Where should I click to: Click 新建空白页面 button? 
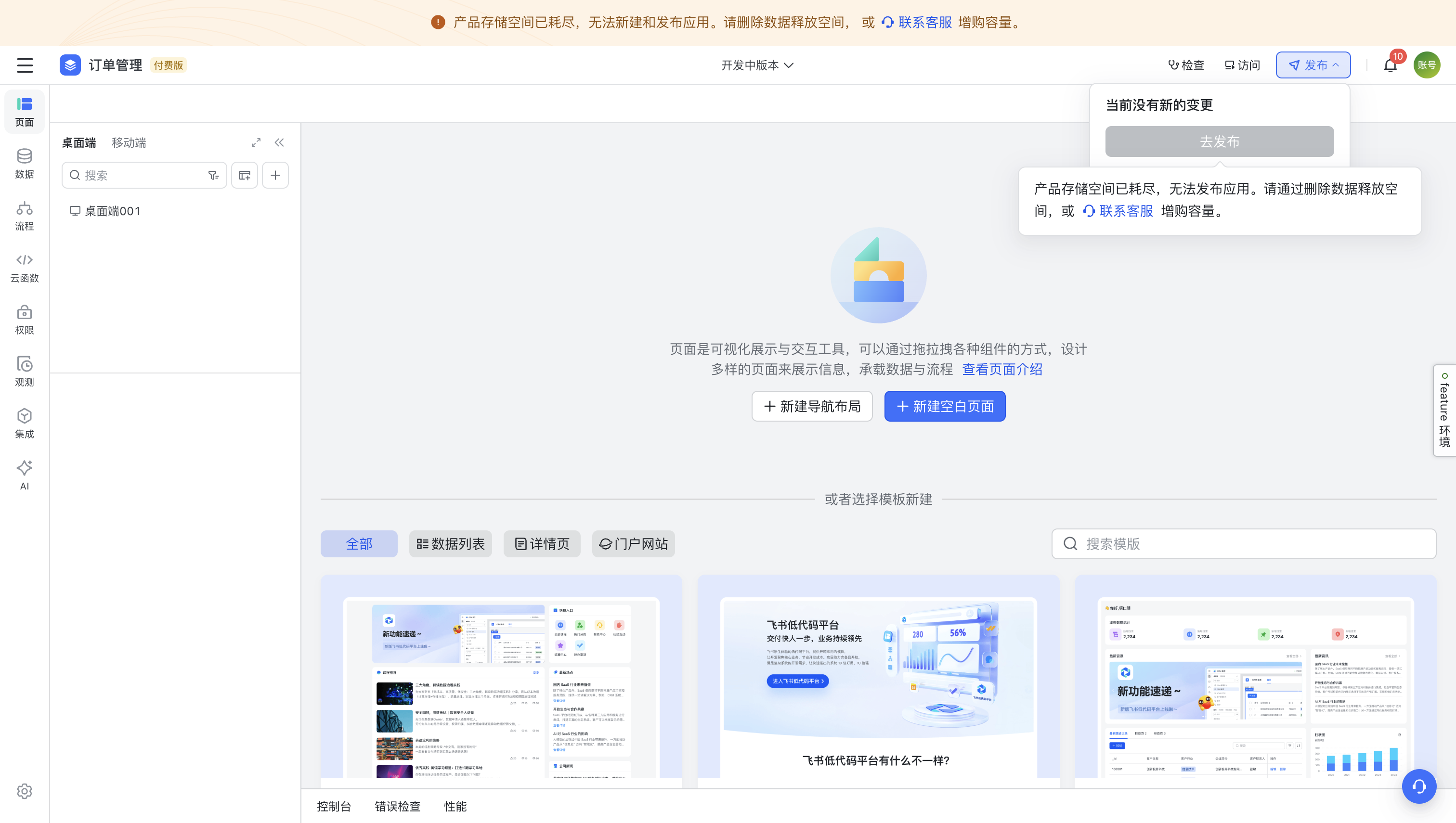[944, 406]
